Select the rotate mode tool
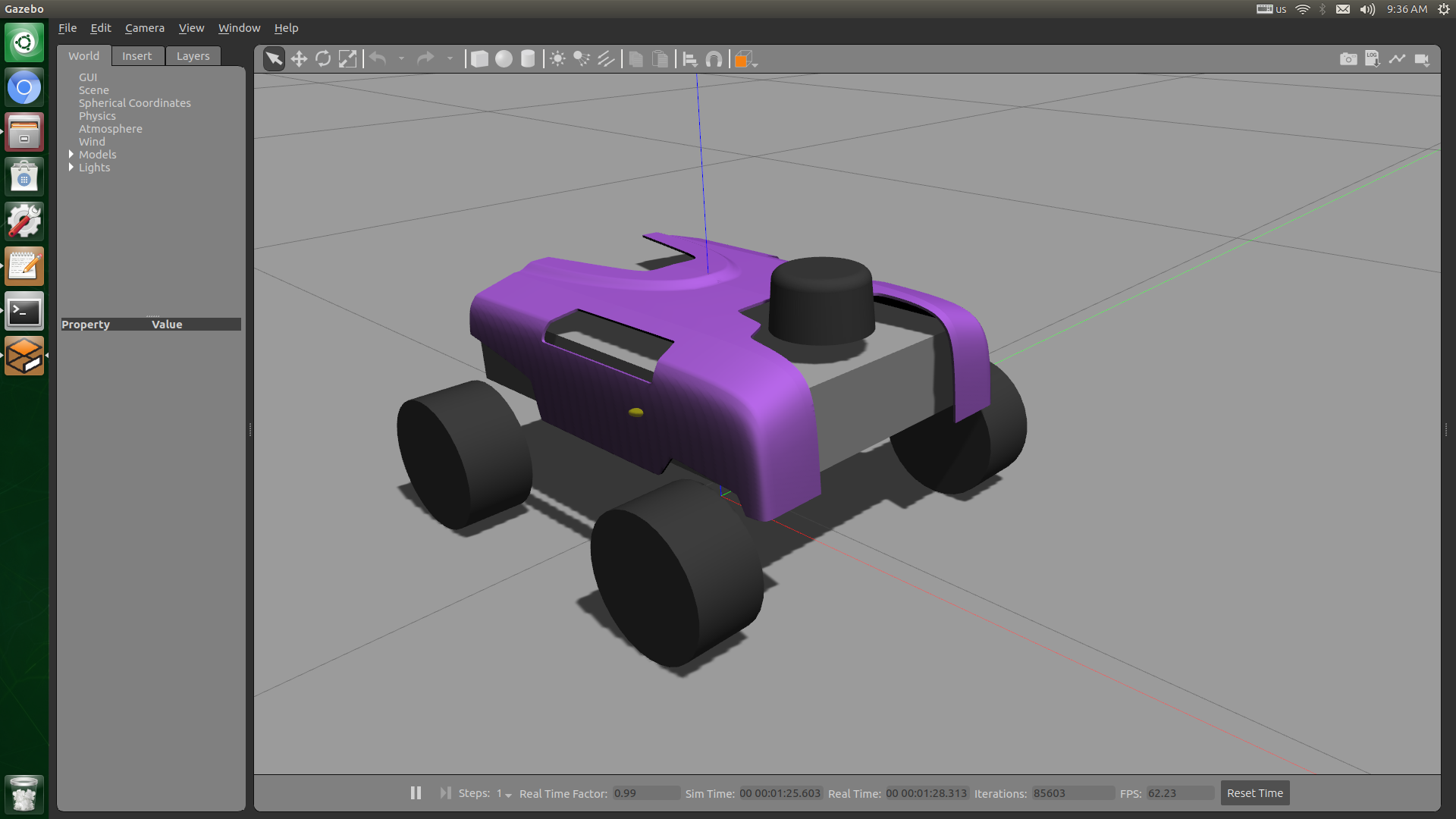The width and height of the screenshot is (1456, 819). coord(323,59)
